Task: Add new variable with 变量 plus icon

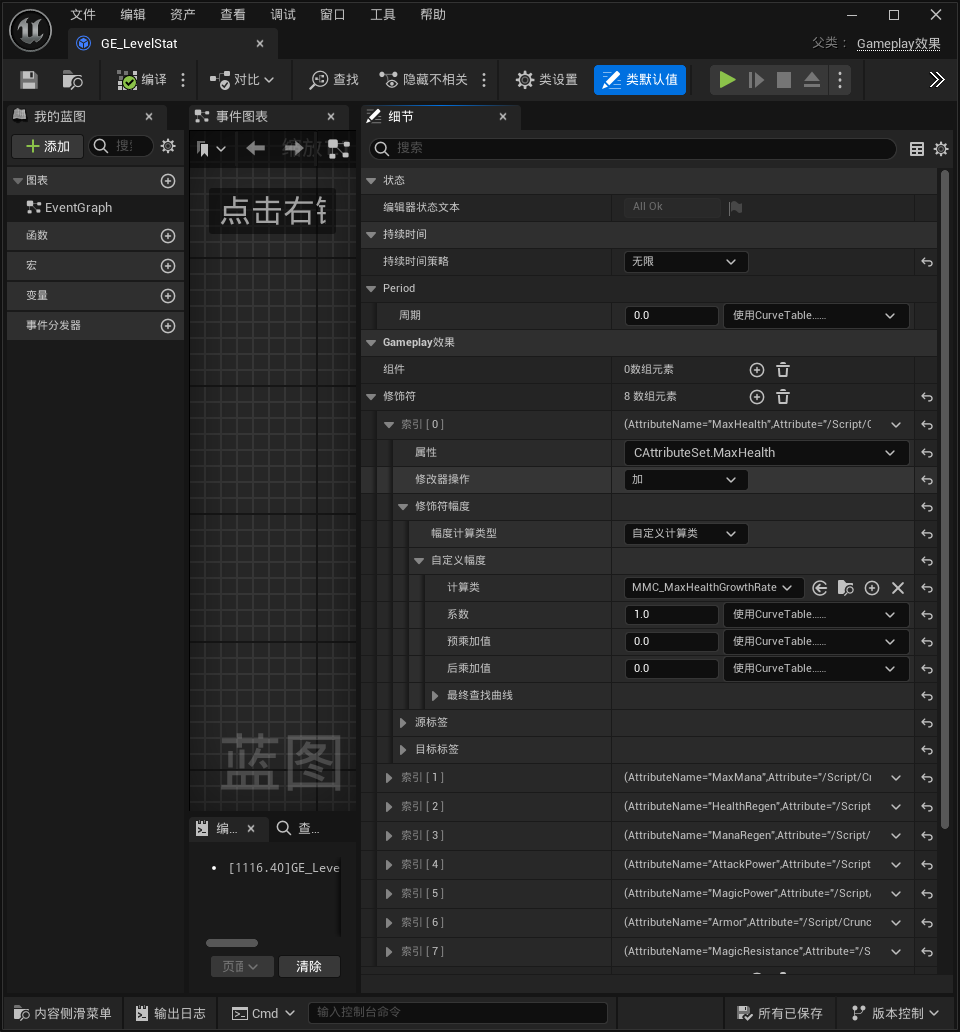Action: coord(168,296)
